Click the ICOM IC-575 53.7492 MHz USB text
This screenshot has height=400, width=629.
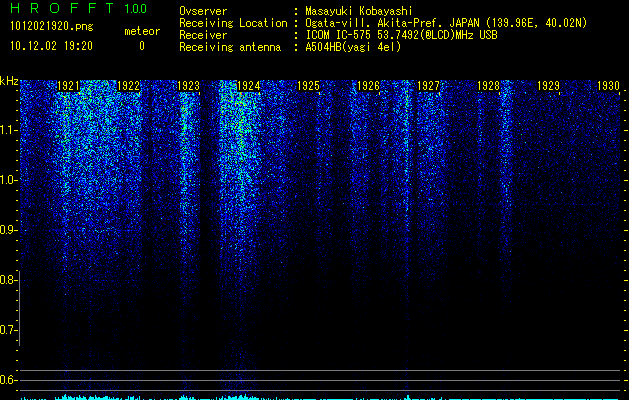(401, 35)
